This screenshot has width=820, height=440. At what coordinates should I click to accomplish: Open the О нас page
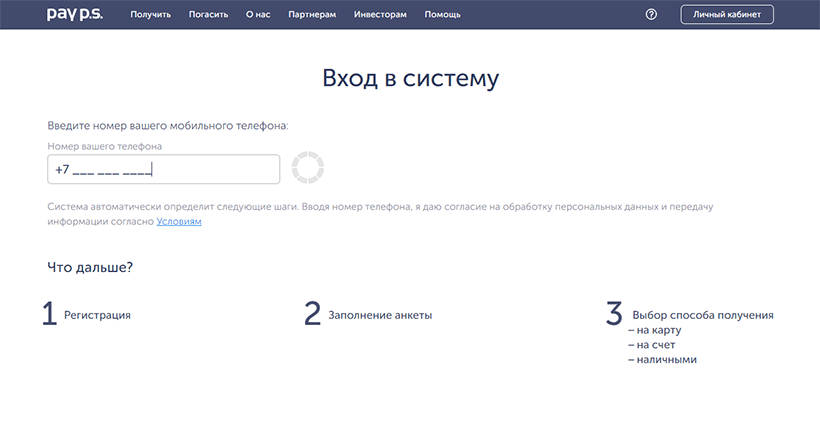point(258,15)
